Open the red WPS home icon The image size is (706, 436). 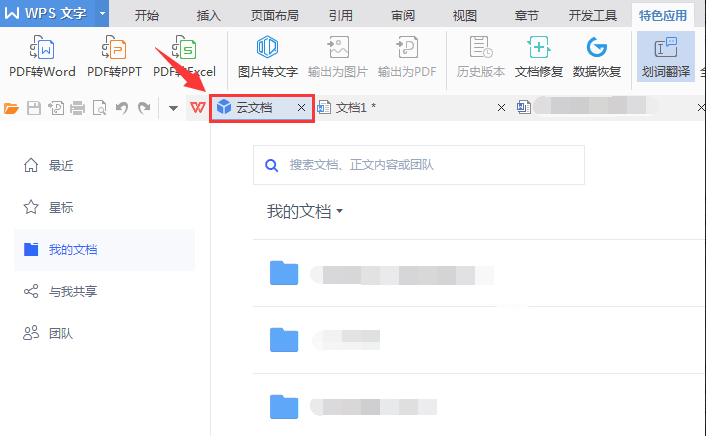click(x=198, y=108)
